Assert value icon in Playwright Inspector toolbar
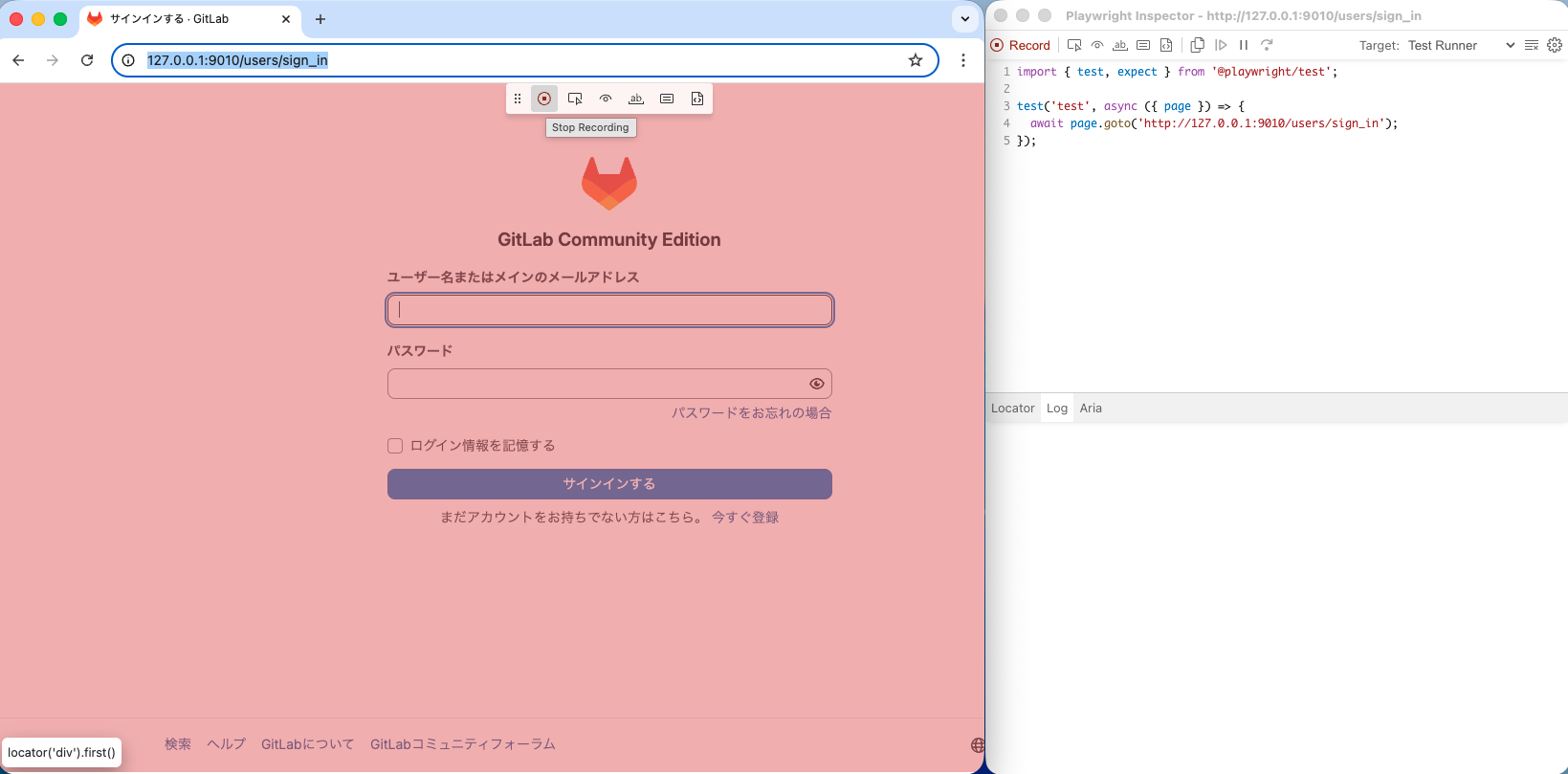 tap(1143, 45)
